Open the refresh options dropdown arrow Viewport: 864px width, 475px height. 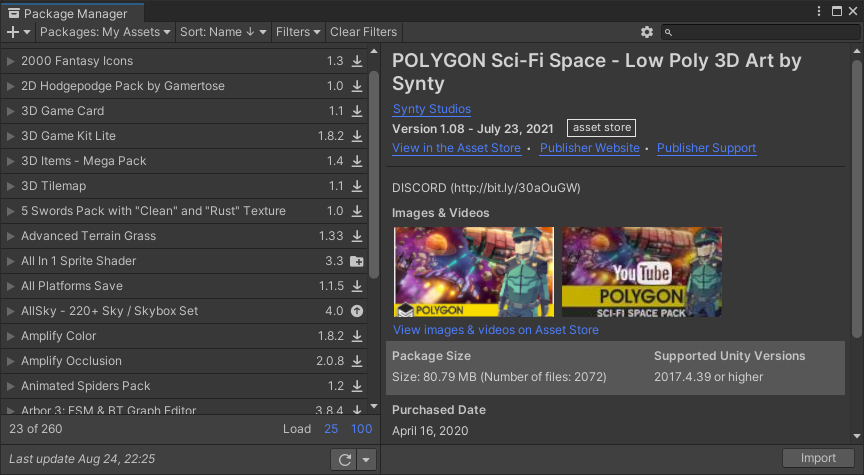[x=367, y=459]
